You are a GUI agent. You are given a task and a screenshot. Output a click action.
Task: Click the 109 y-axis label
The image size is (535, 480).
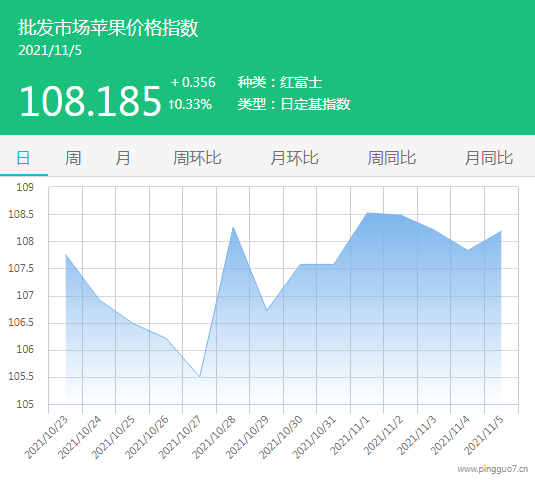[x=25, y=187]
